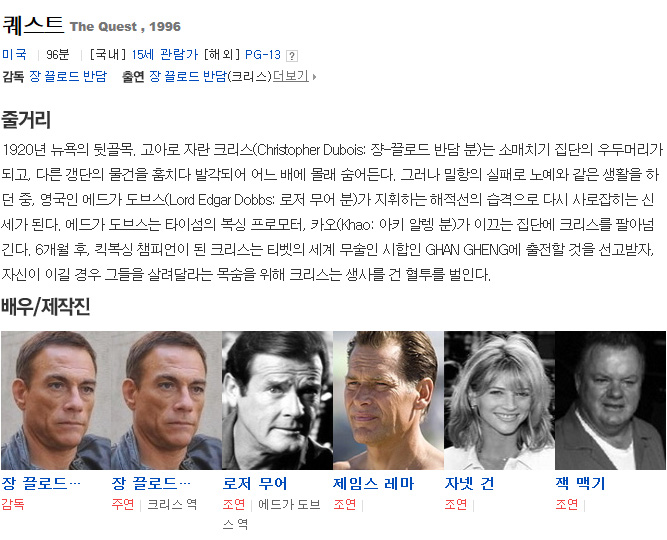Expand cast list via 더보기 arrow
The height and width of the screenshot is (540, 667).
314,77
